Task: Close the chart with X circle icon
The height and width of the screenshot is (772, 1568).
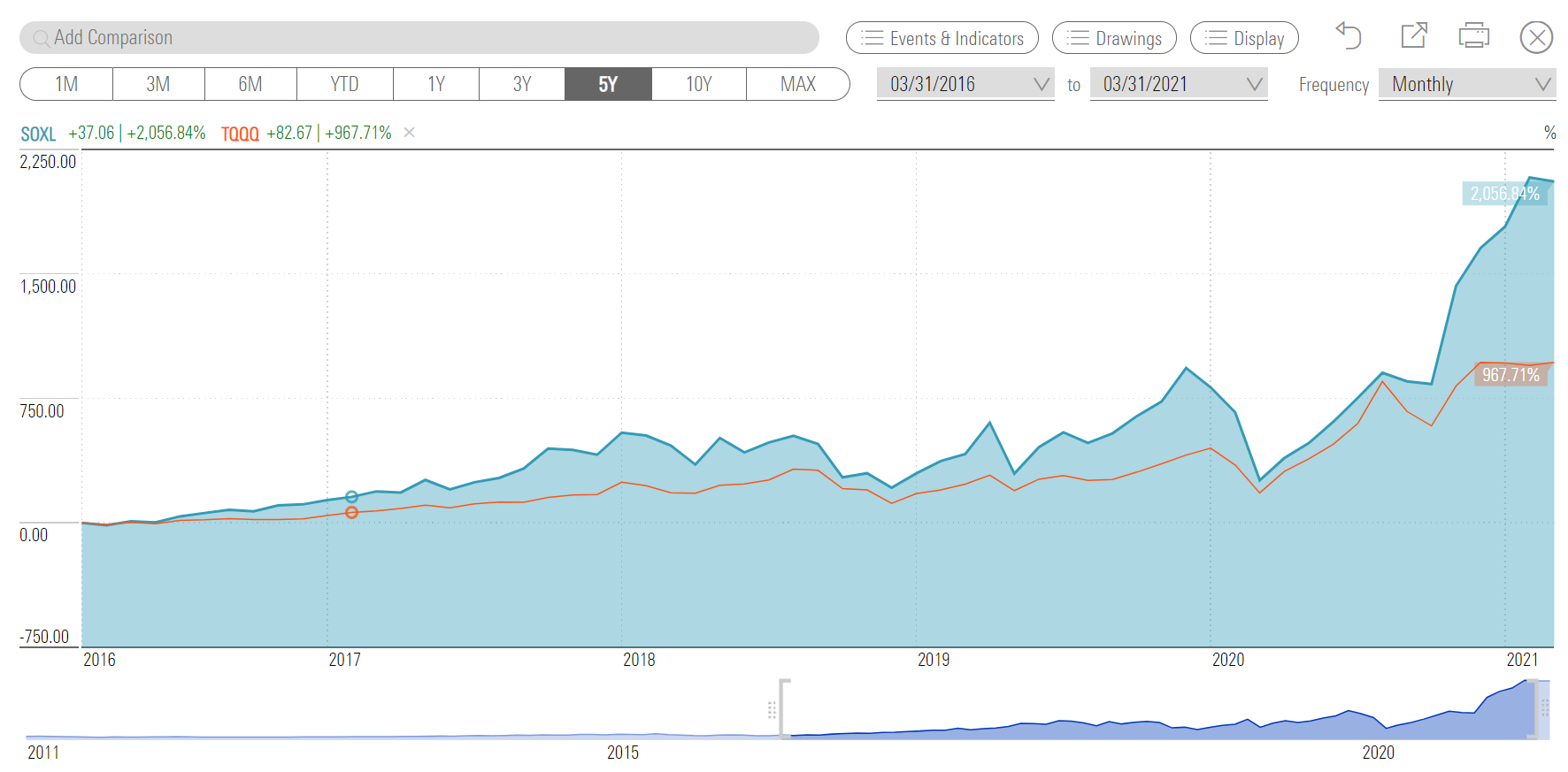Action: click(x=1537, y=37)
